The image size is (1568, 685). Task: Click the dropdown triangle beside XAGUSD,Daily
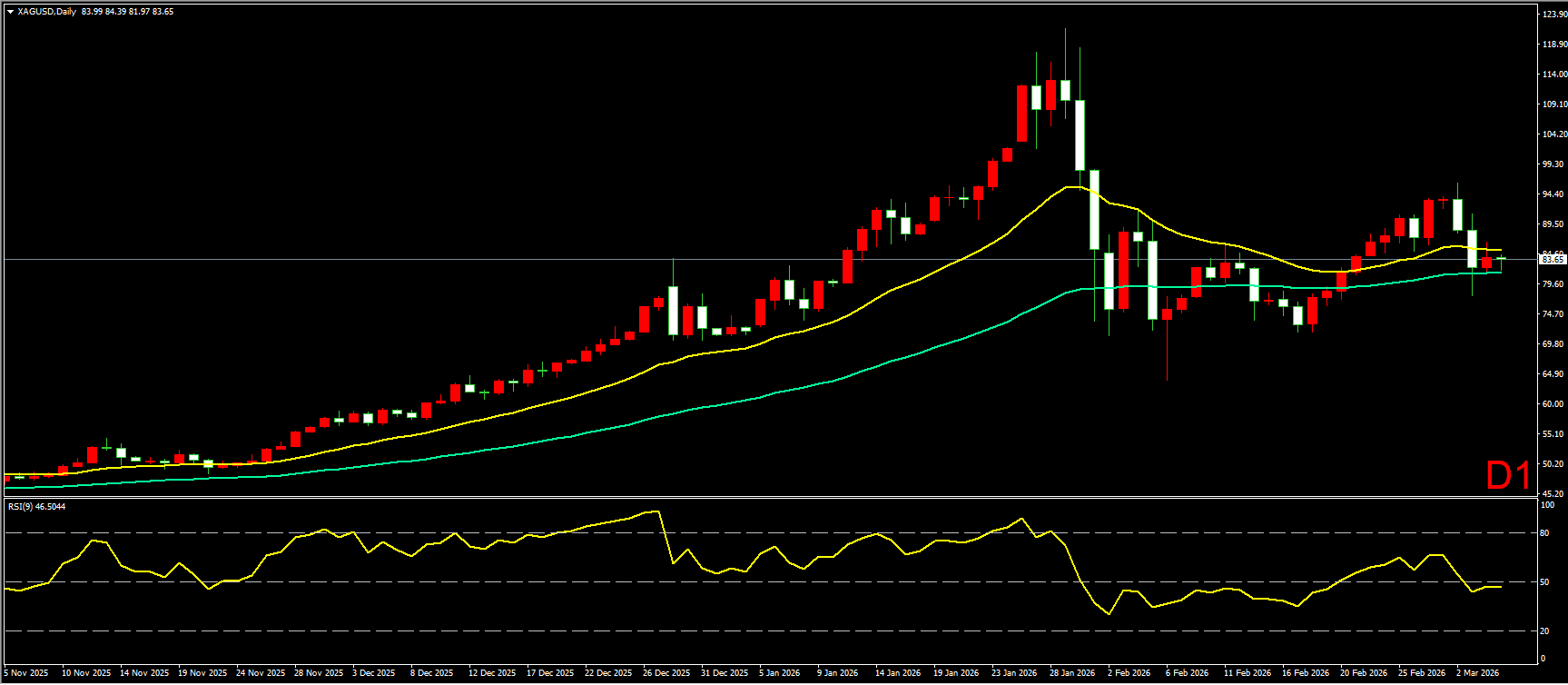click(x=10, y=12)
